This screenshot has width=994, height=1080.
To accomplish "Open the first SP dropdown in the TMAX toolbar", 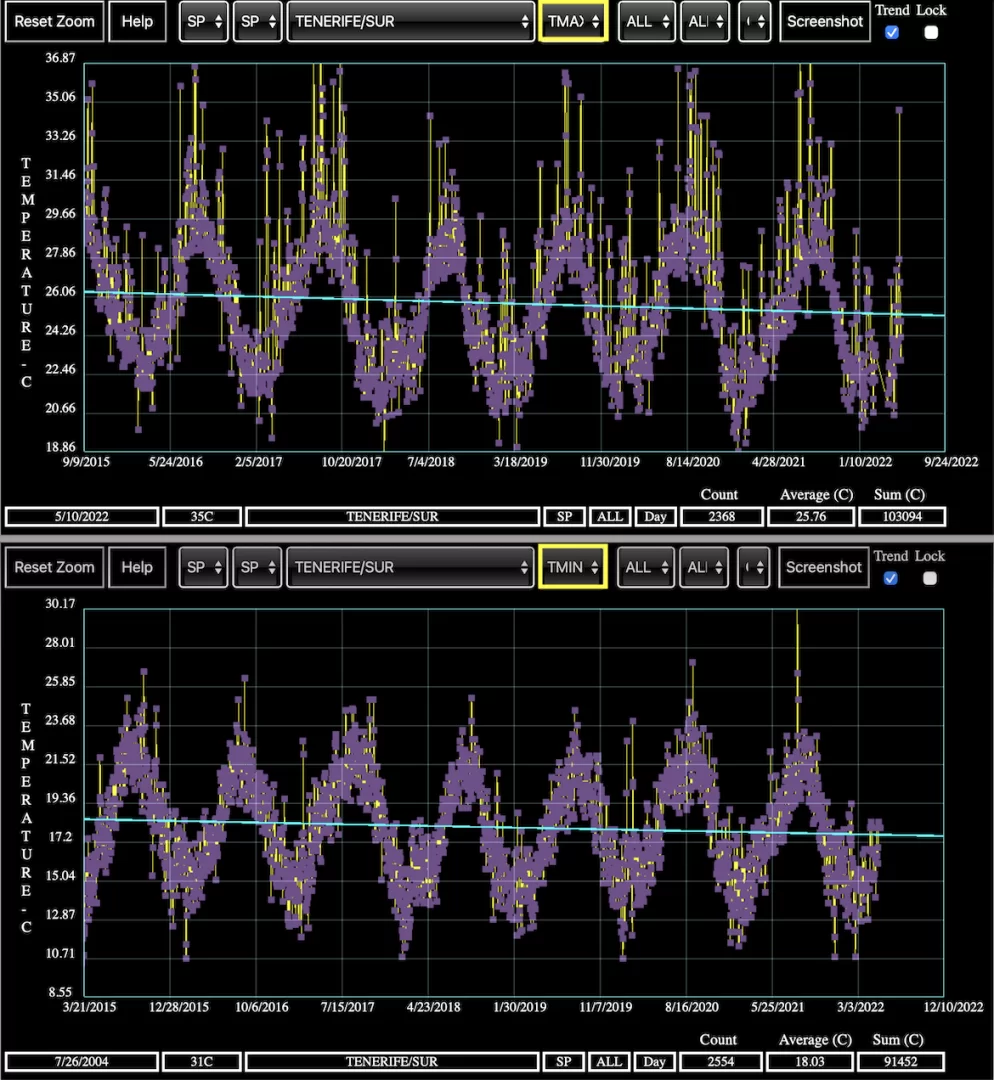I will [x=204, y=21].
